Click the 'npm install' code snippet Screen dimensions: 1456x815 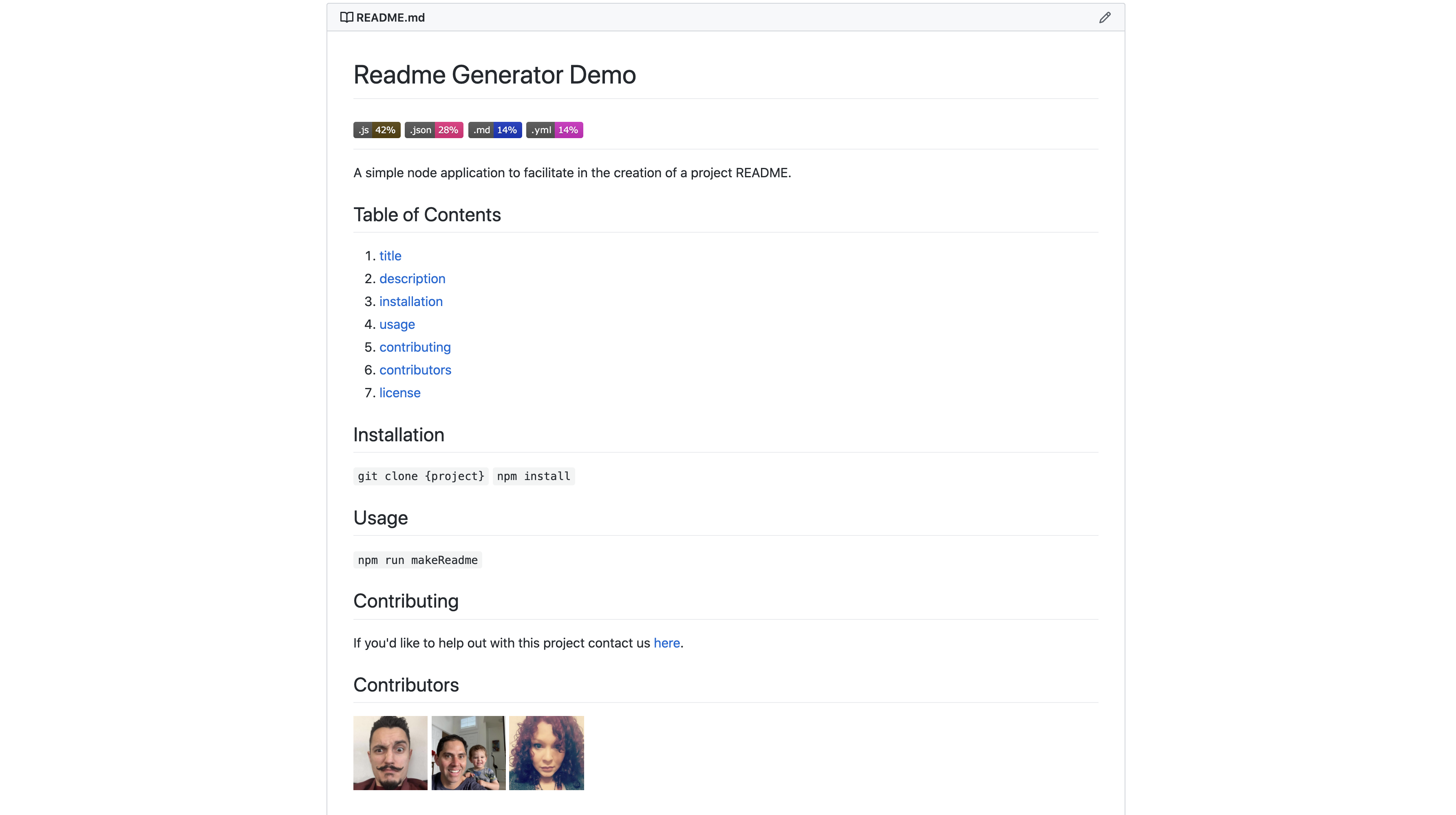point(534,476)
